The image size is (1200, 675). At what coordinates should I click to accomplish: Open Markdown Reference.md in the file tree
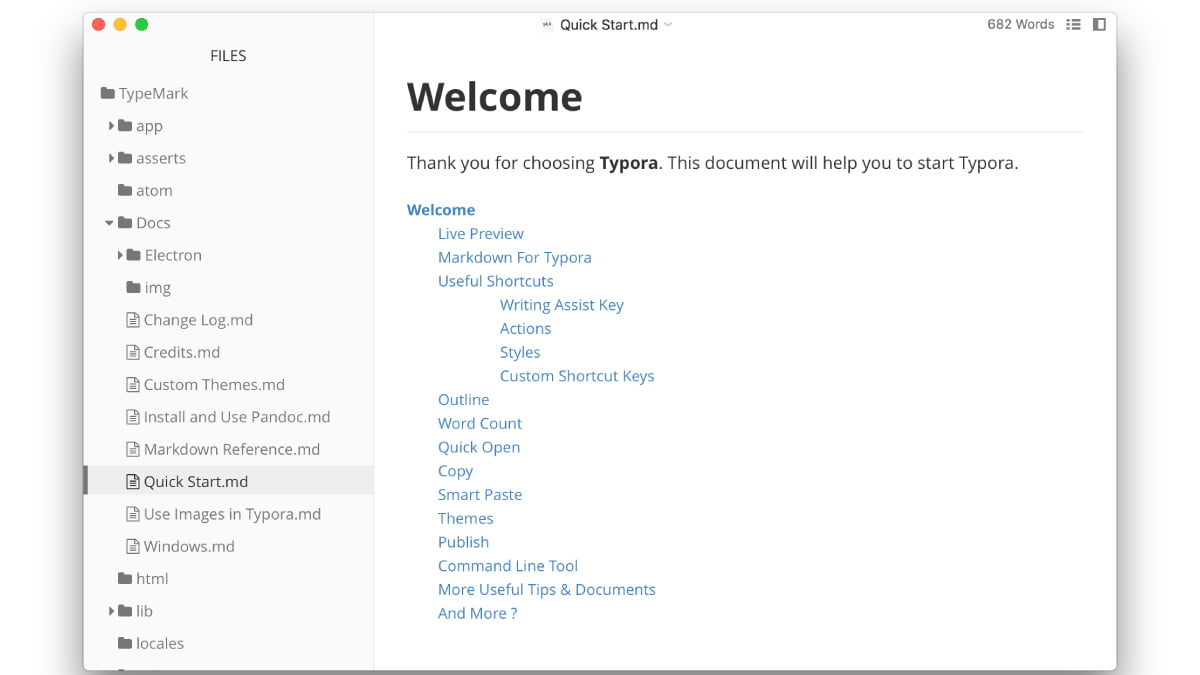click(x=231, y=449)
